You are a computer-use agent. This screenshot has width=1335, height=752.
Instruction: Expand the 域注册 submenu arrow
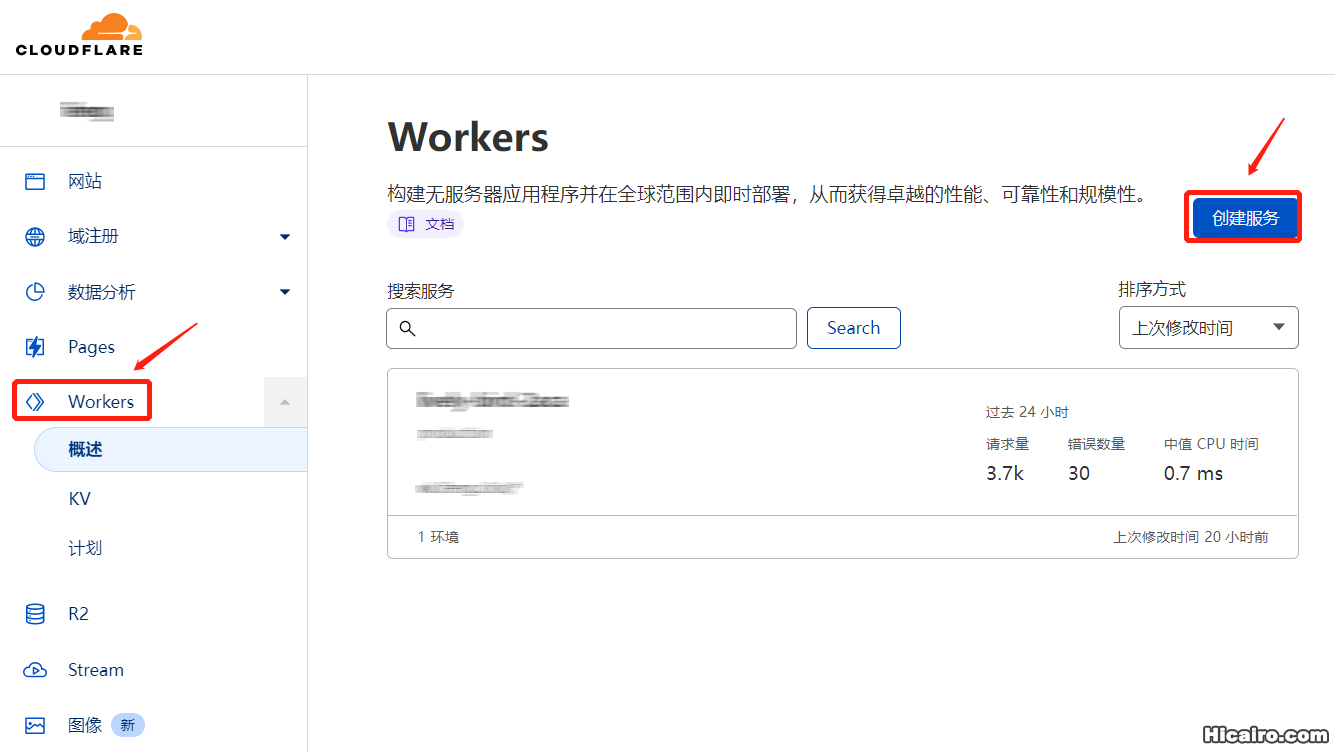click(x=285, y=237)
